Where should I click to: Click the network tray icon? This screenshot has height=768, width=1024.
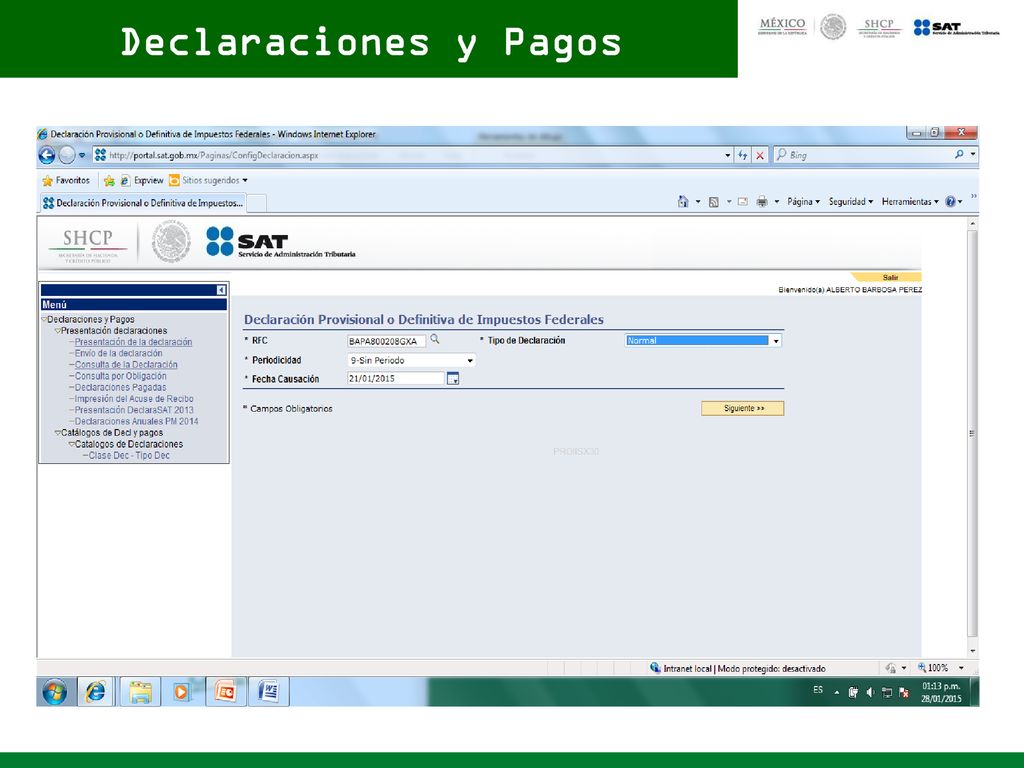click(887, 692)
